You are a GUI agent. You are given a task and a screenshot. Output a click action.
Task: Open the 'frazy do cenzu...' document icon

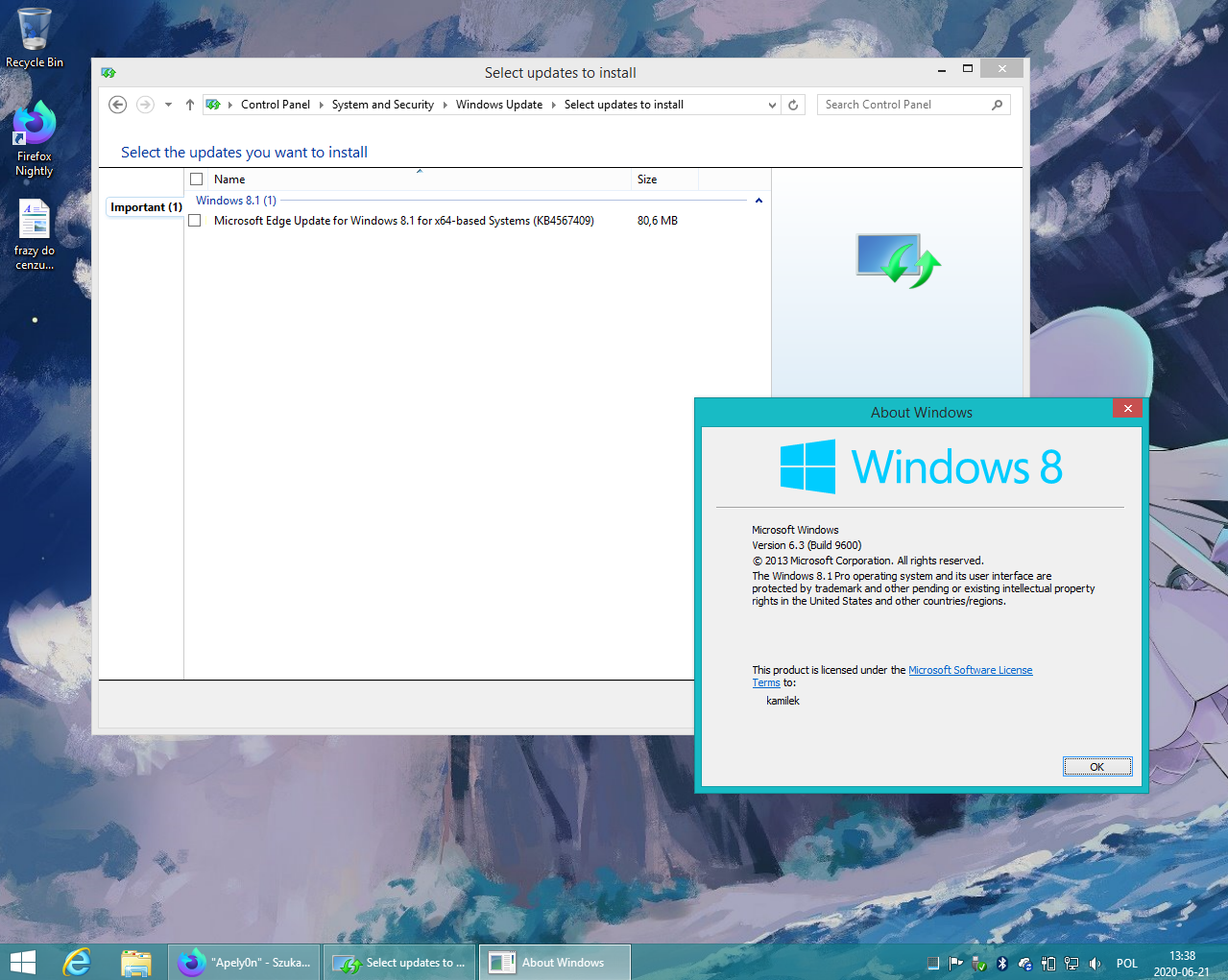(35, 234)
